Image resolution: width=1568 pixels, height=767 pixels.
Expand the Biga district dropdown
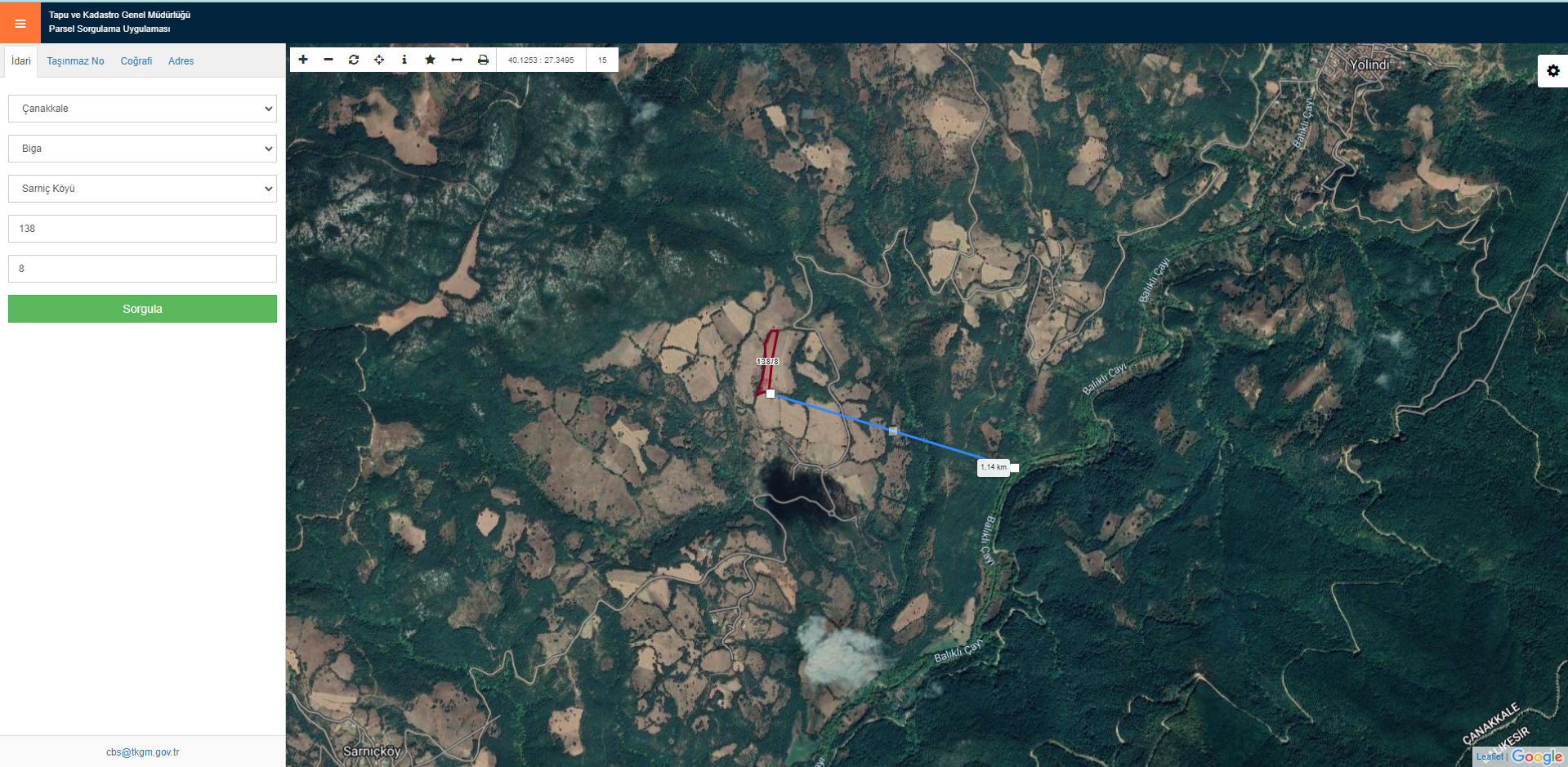pyautogui.click(x=142, y=149)
